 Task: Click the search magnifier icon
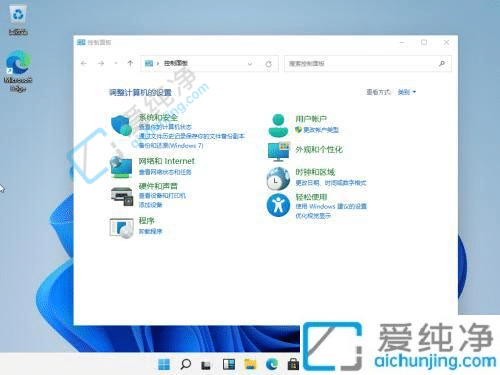442,63
